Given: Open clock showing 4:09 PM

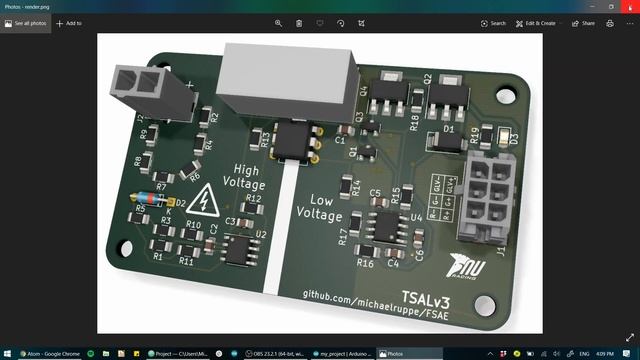Looking at the screenshot, I should 604,353.
